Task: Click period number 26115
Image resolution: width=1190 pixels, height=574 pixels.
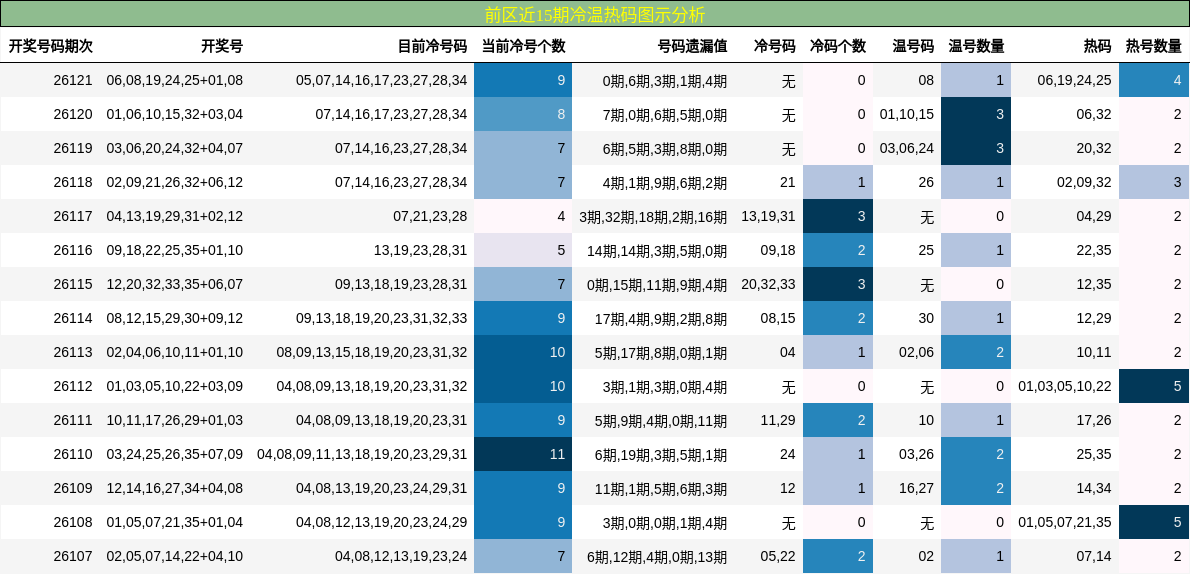Action: tap(73, 285)
